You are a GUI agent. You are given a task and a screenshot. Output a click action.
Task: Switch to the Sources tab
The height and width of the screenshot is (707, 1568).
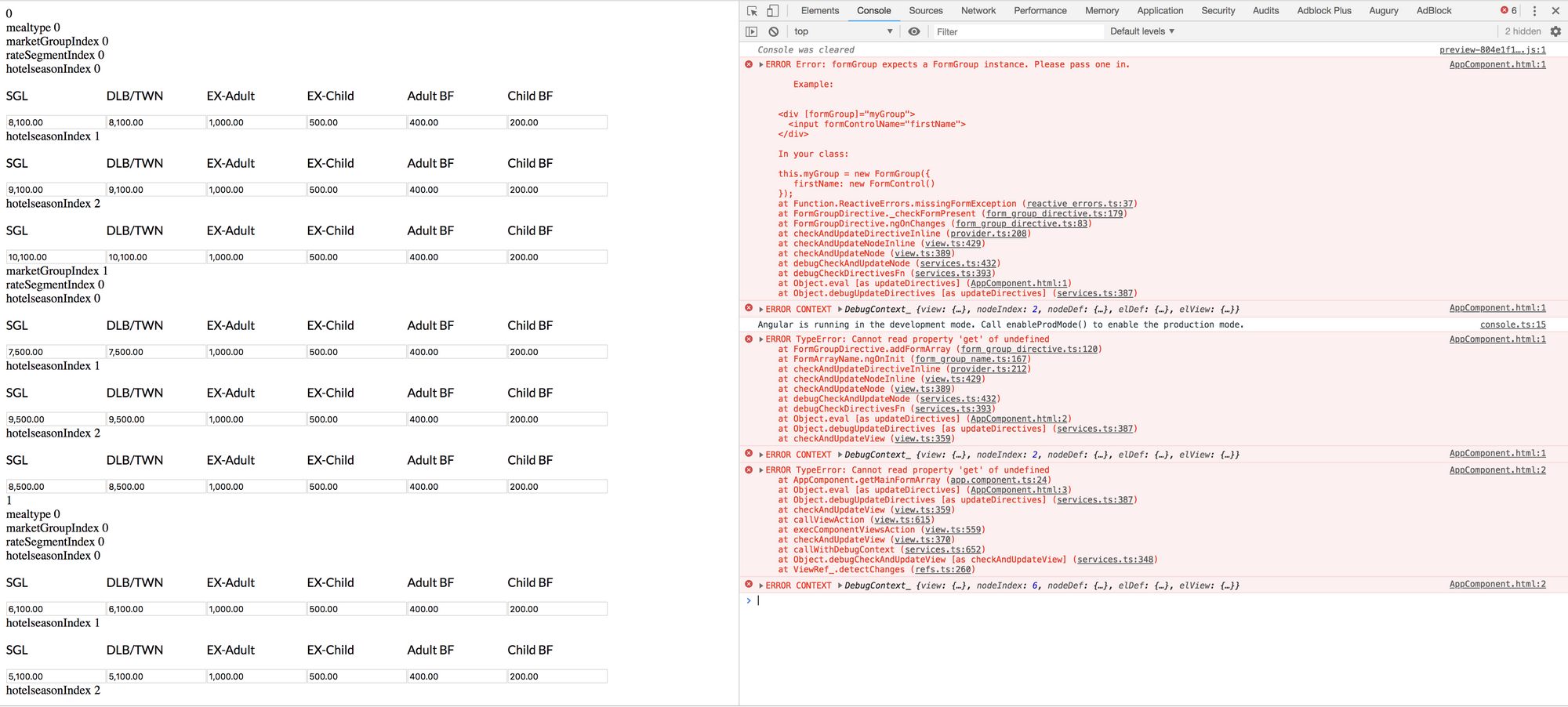click(x=925, y=11)
